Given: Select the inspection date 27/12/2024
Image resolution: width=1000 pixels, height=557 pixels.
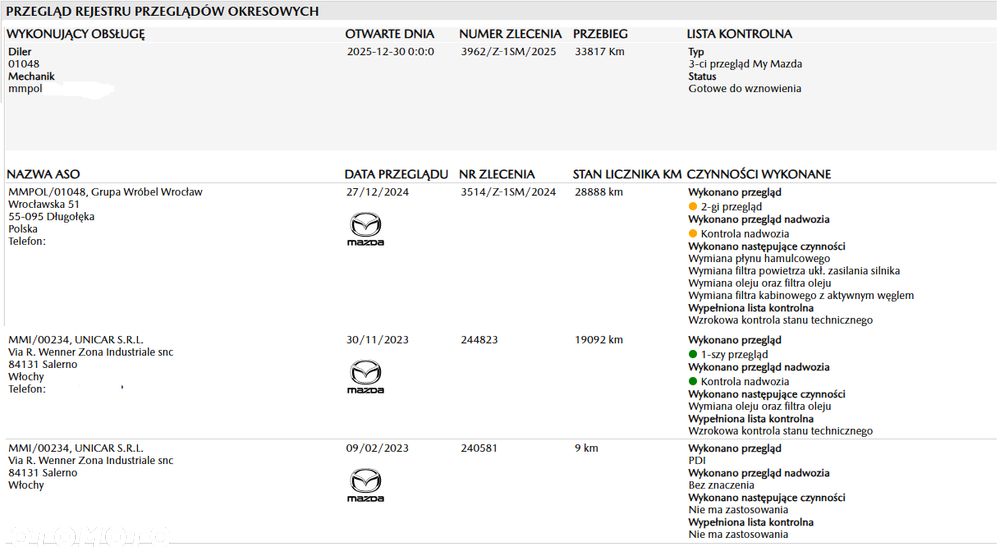Looking at the screenshot, I should tap(378, 192).
